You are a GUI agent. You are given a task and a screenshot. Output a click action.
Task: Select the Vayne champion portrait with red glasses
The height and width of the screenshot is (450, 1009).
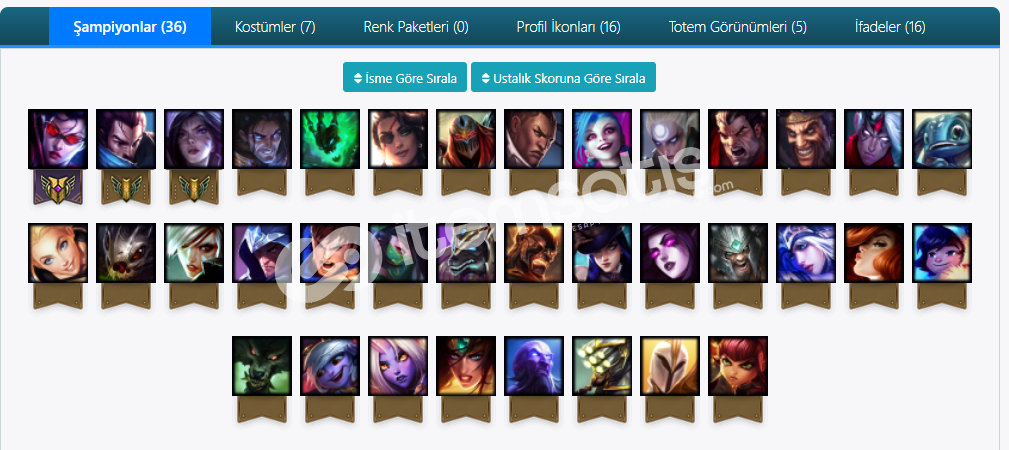(58, 139)
